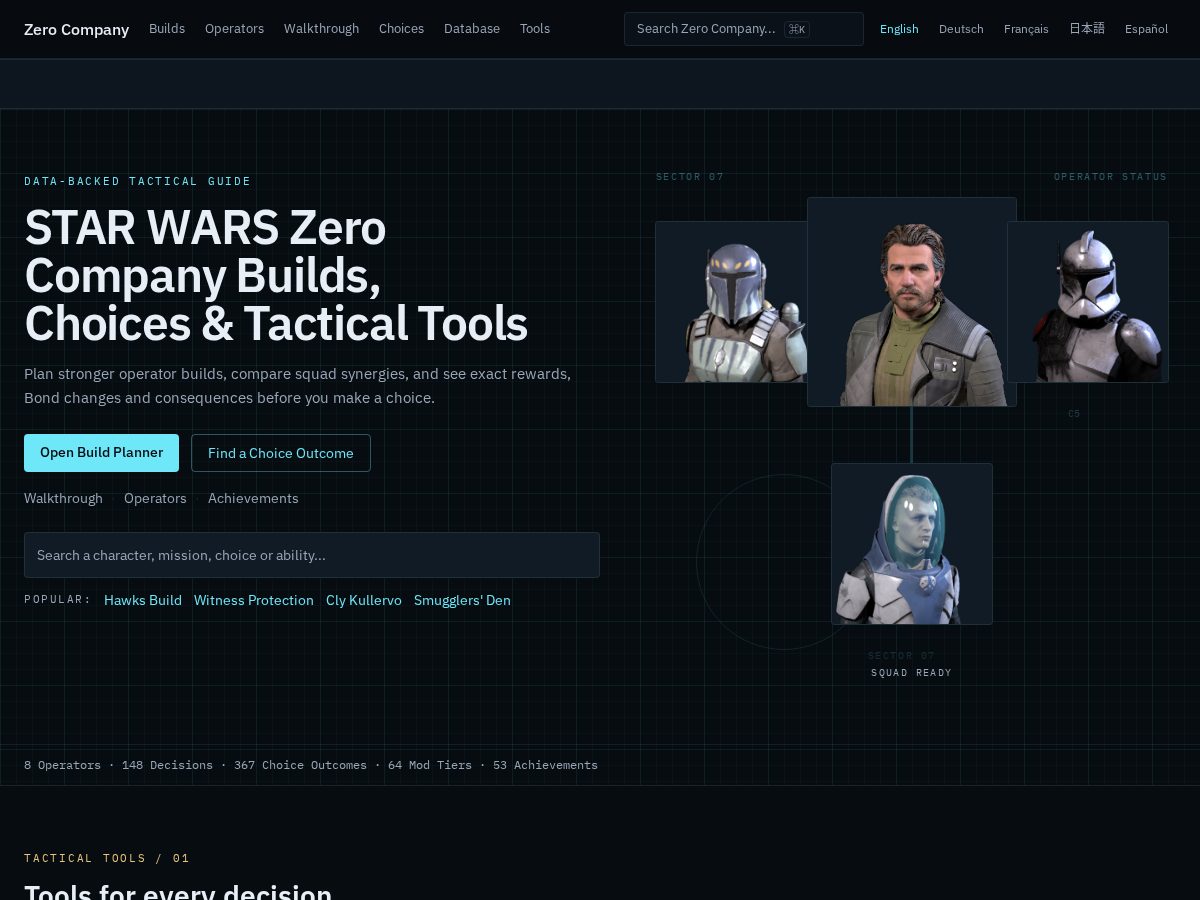Select the blue-hooded operator portrait
The image size is (1200, 900).
(912, 544)
